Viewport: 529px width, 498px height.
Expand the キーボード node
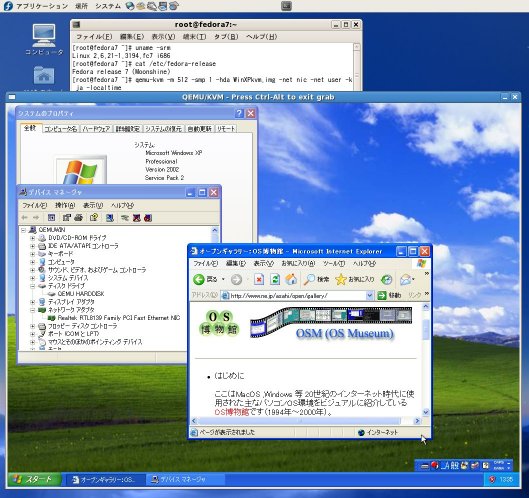point(32,254)
